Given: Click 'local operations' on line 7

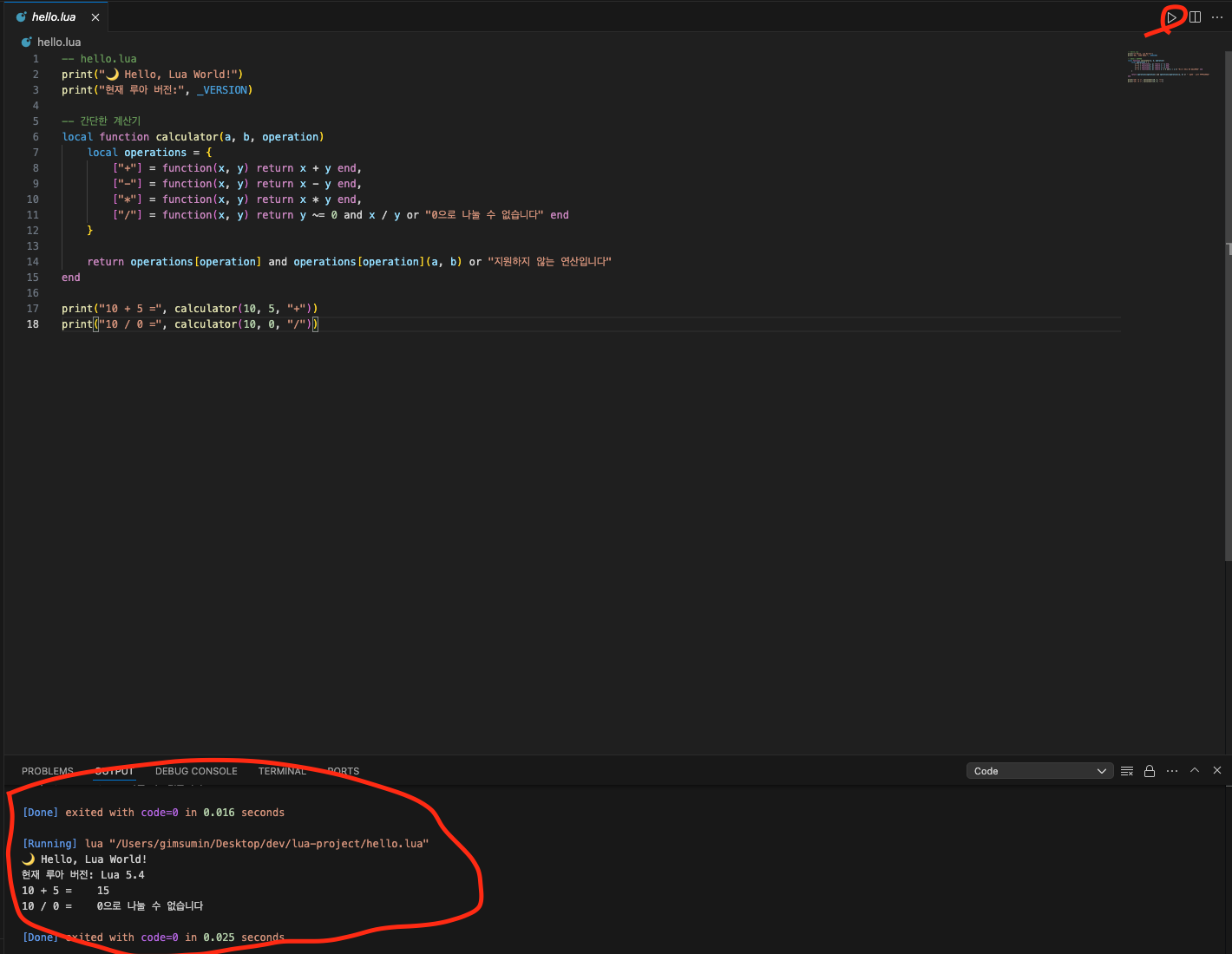Looking at the screenshot, I should tap(137, 153).
